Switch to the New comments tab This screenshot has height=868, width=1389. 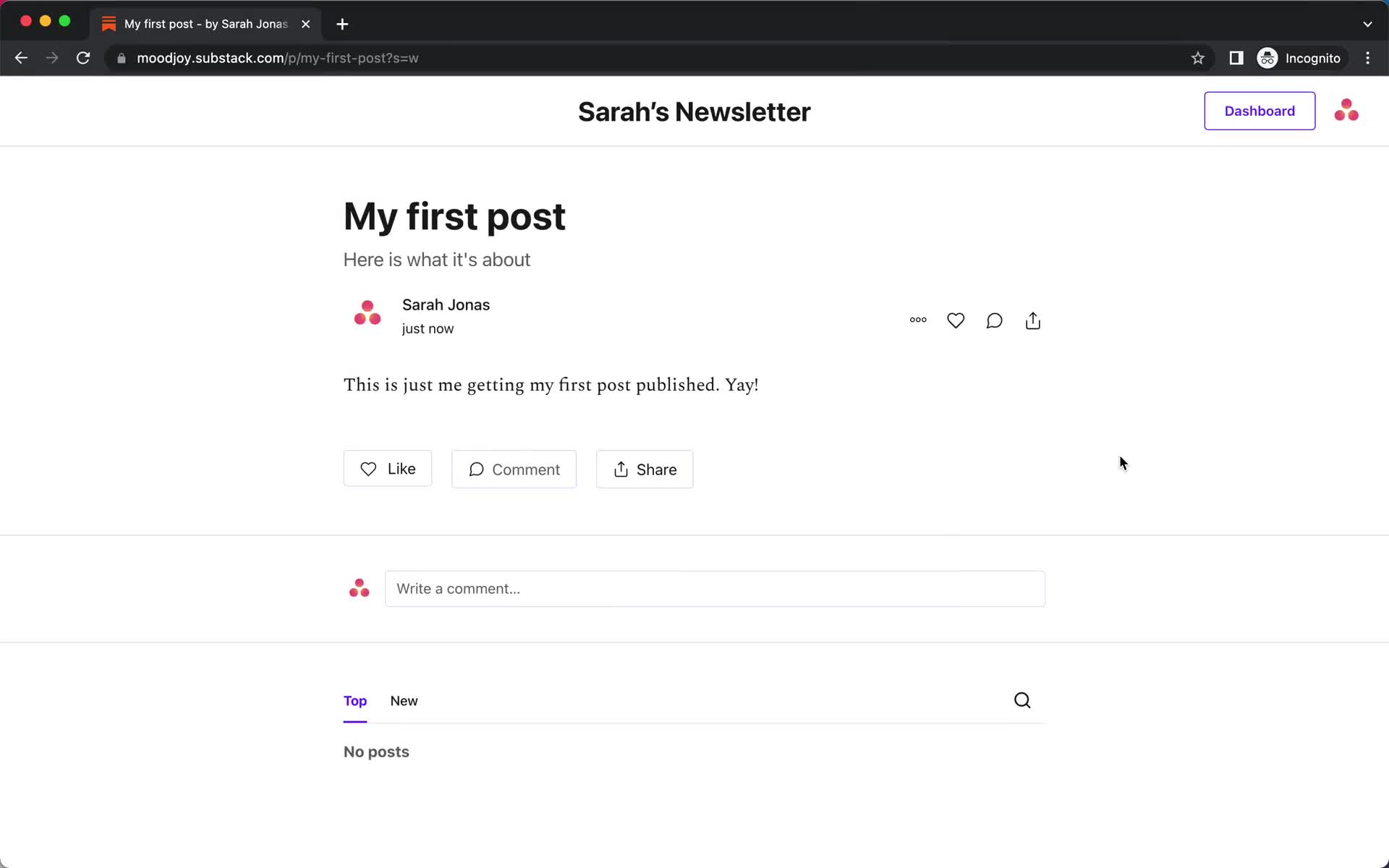click(x=403, y=700)
